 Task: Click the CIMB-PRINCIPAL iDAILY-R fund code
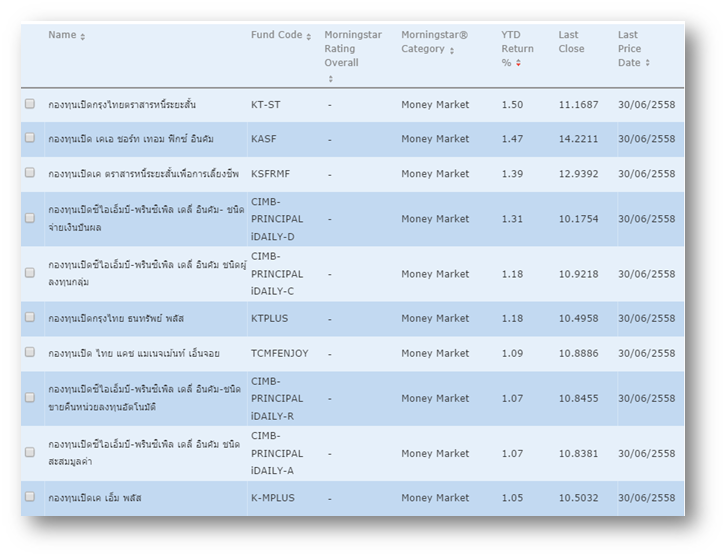click(x=277, y=398)
